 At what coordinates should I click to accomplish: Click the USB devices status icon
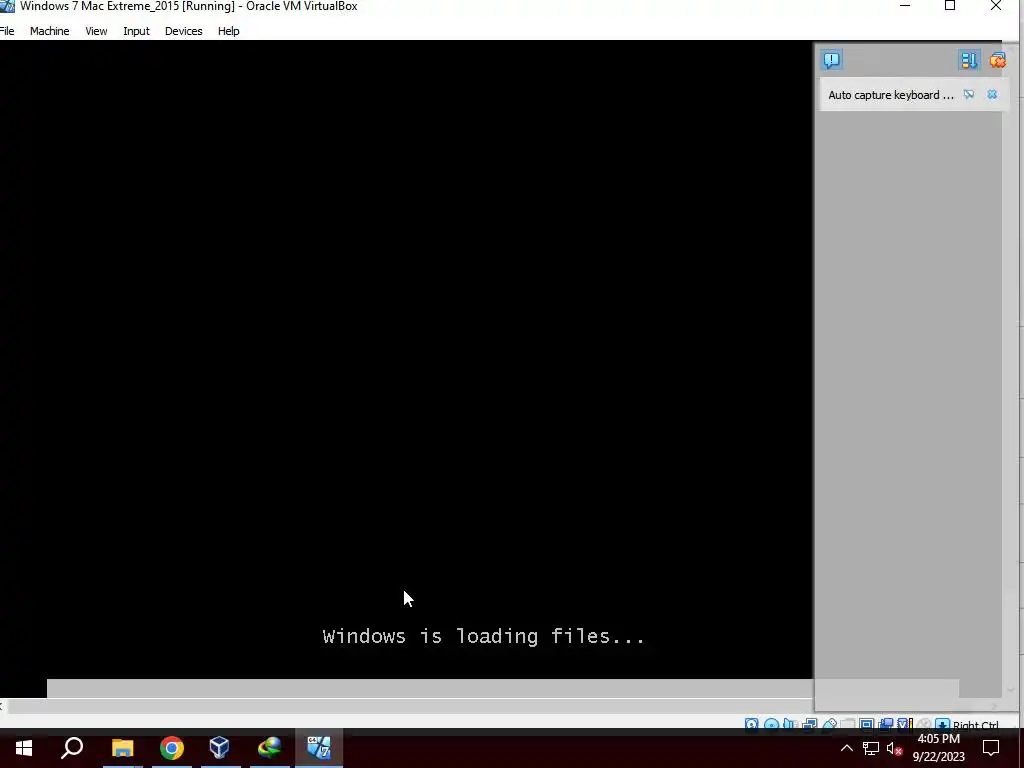click(830, 724)
